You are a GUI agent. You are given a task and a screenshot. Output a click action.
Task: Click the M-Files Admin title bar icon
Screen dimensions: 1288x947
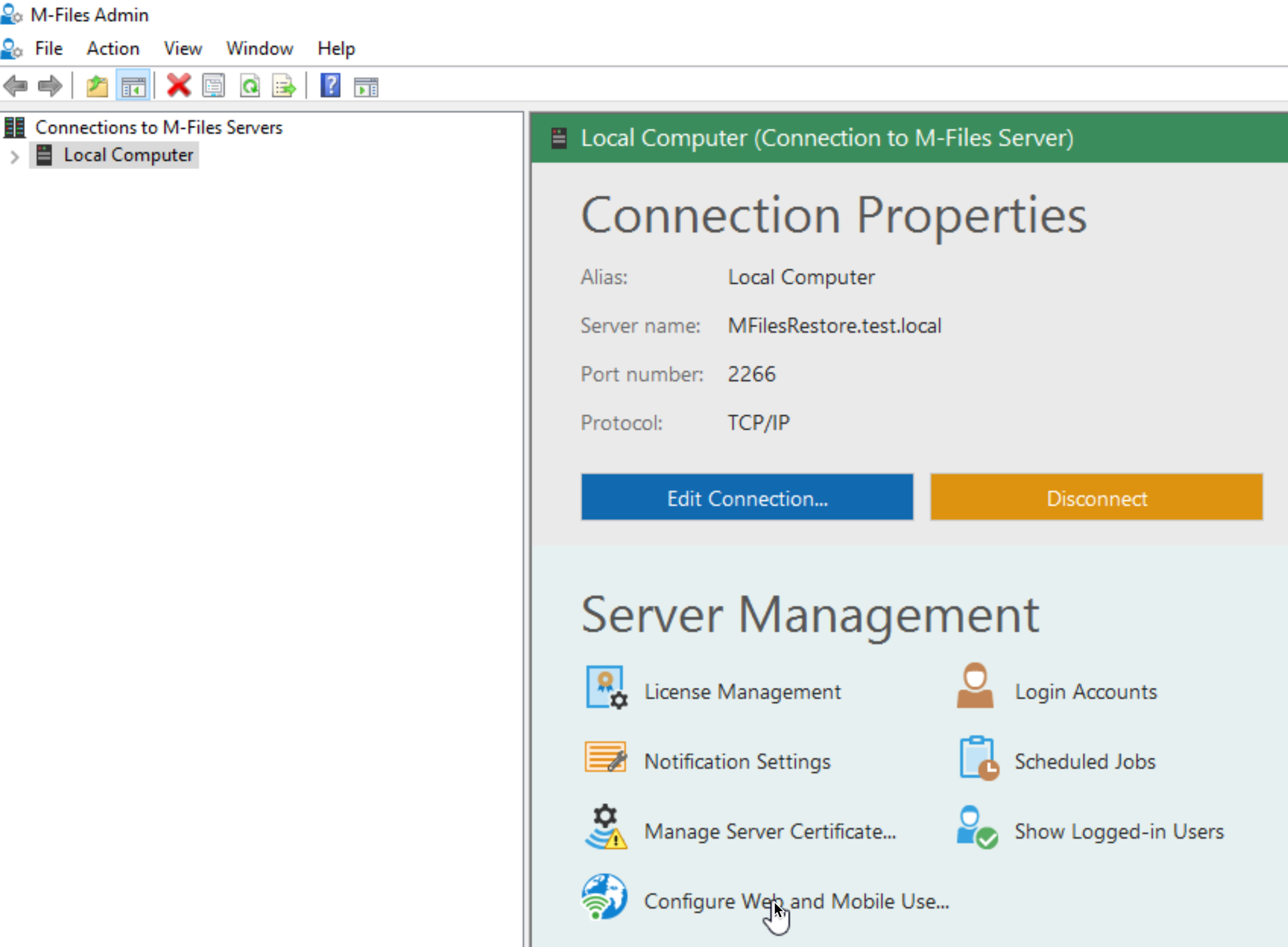click(x=11, y=14)
